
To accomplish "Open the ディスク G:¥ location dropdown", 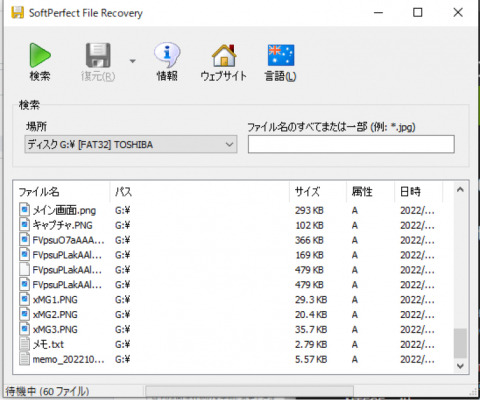I will pos(131,144).
